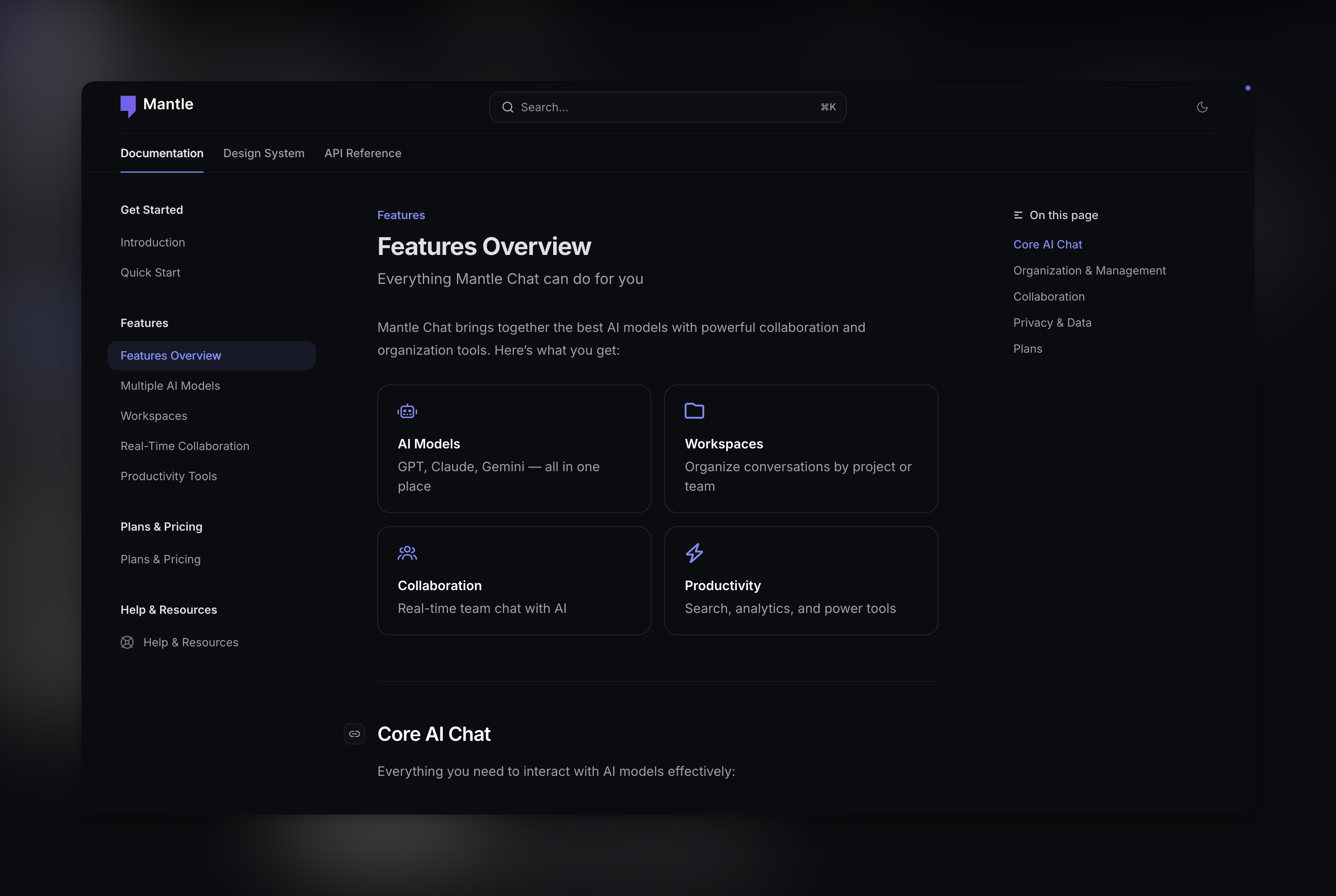1336x896 pixels.
Task: Click the On this page list icon
Action: coord(1018,215)
